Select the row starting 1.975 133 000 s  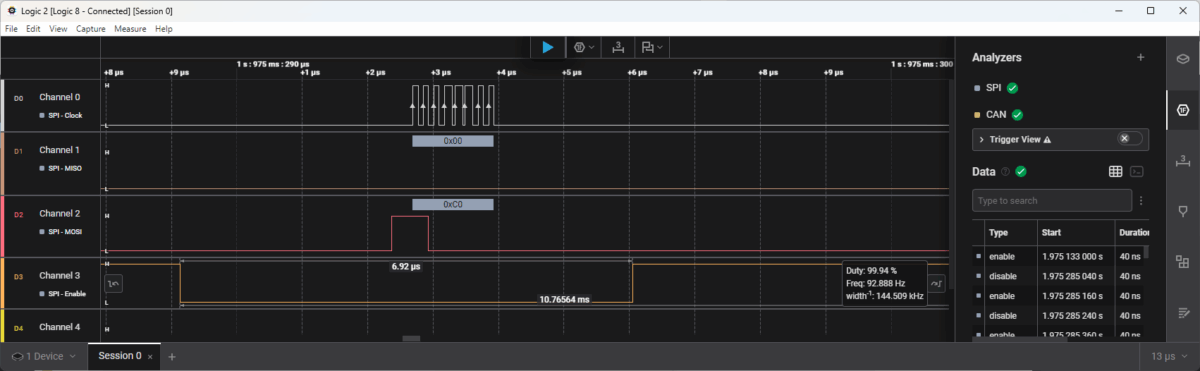(x=1060, y=257)
